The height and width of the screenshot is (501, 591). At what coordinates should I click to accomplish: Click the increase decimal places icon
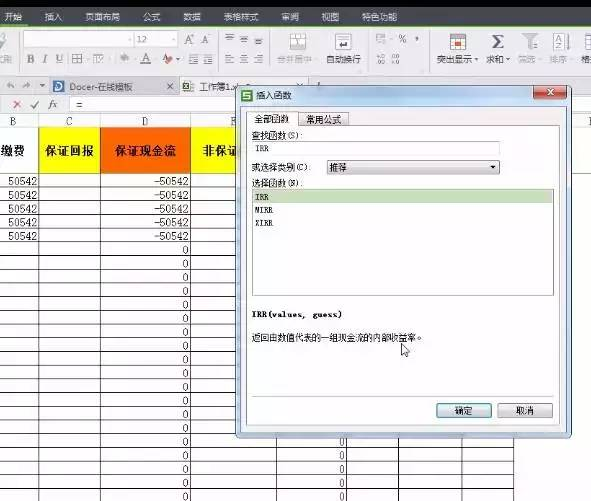pos(381,58)
